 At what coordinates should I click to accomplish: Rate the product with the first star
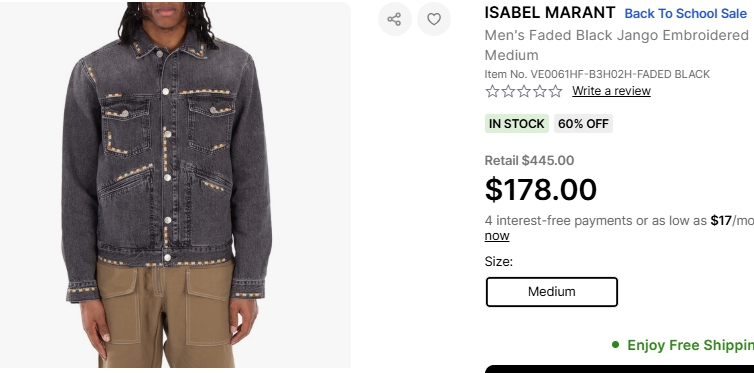click(x=492, y=91)
